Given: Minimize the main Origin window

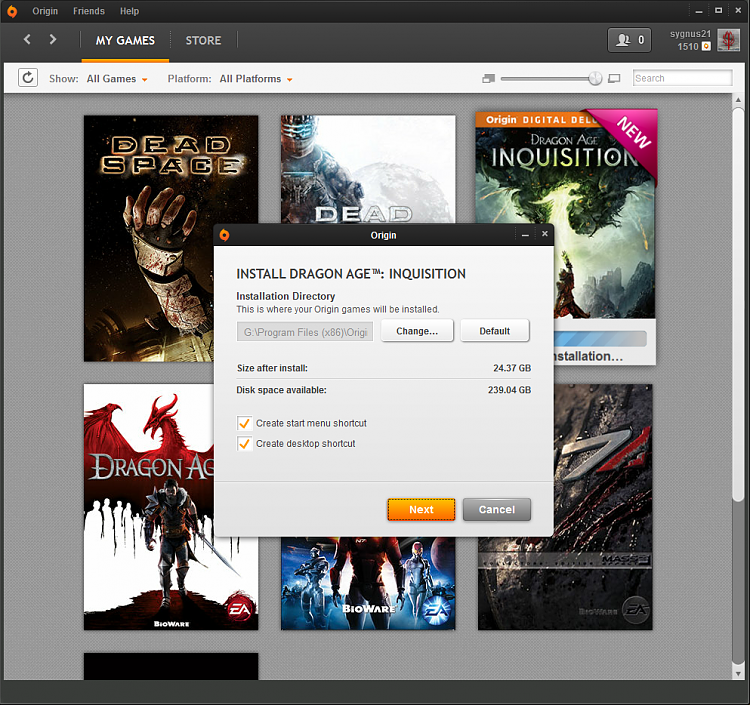Looking at the screenshot, I should point(699,11).
